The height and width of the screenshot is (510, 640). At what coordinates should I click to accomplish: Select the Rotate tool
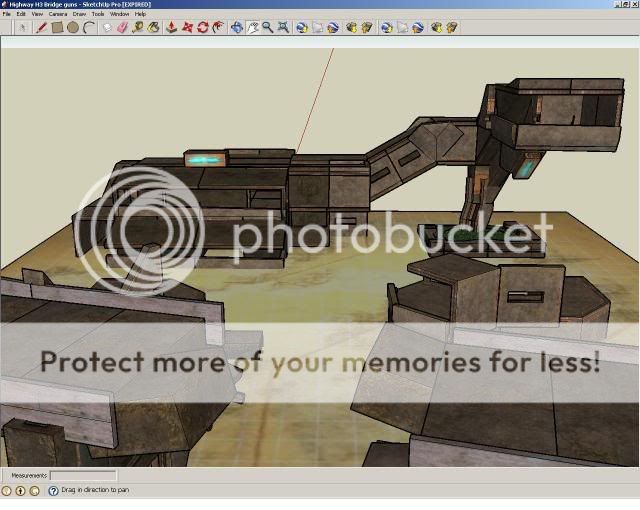point(203,28)
